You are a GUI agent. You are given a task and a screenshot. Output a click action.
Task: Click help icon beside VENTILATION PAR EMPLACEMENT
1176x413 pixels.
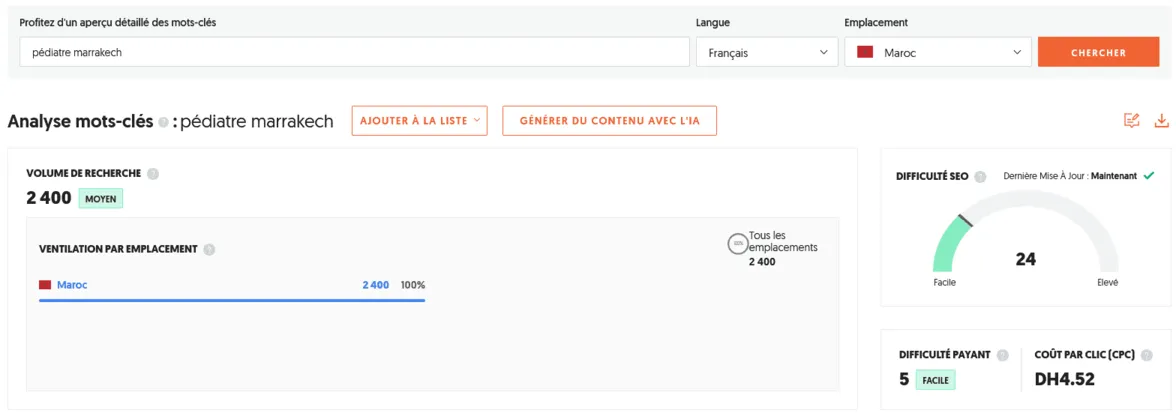(x=209, y=250)
